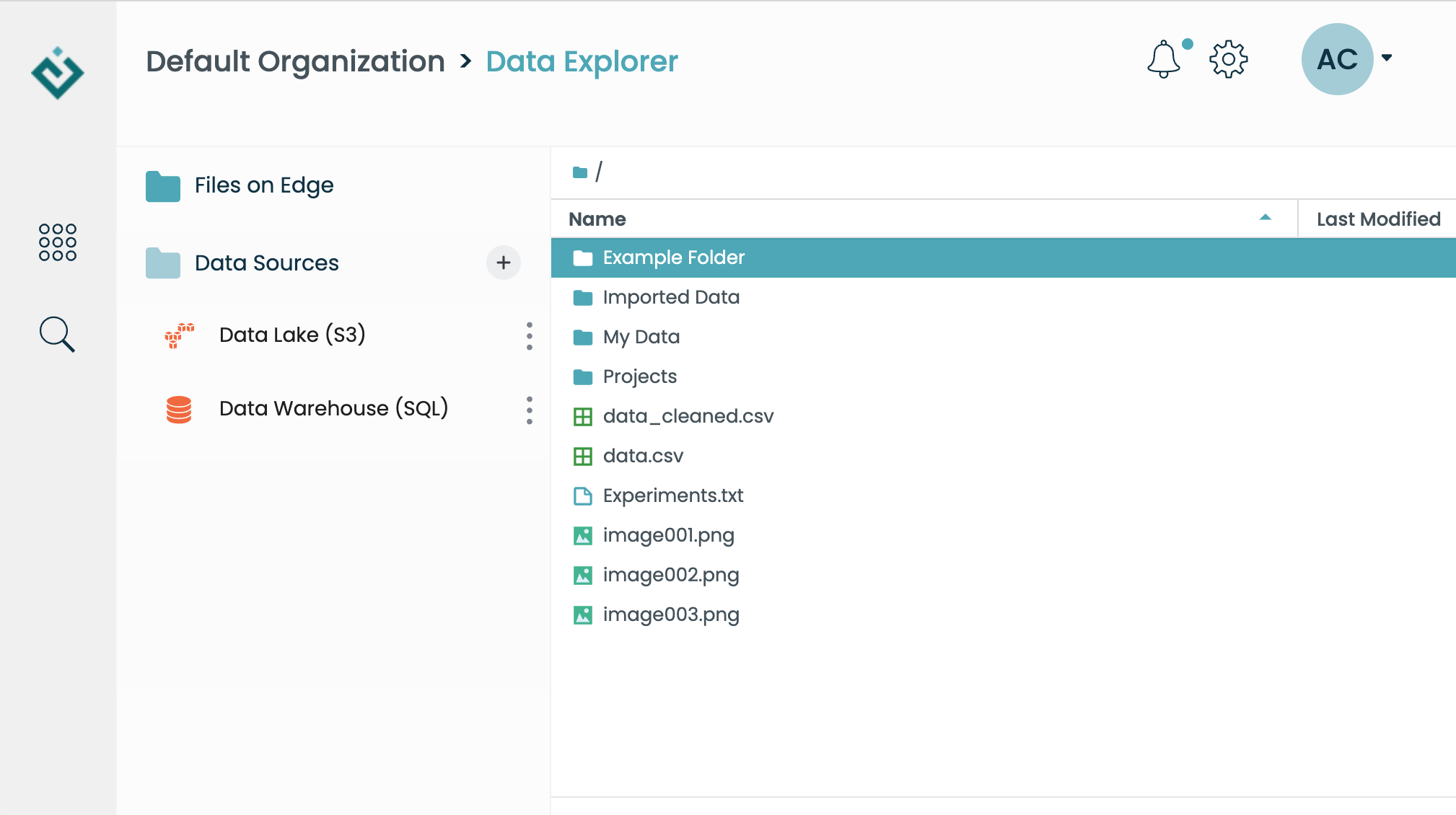Image resolution: width=1456 pixels, height=815 pixels.
Task: Click the notification bell icon
Action: (1162, 58)
